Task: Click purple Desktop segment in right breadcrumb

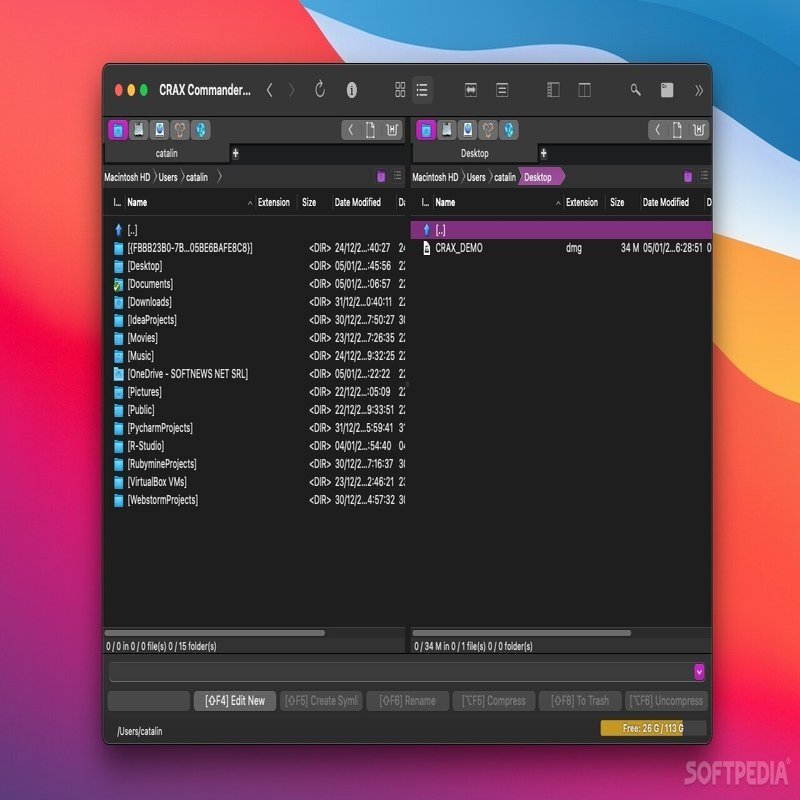Action: pos(540,177)
